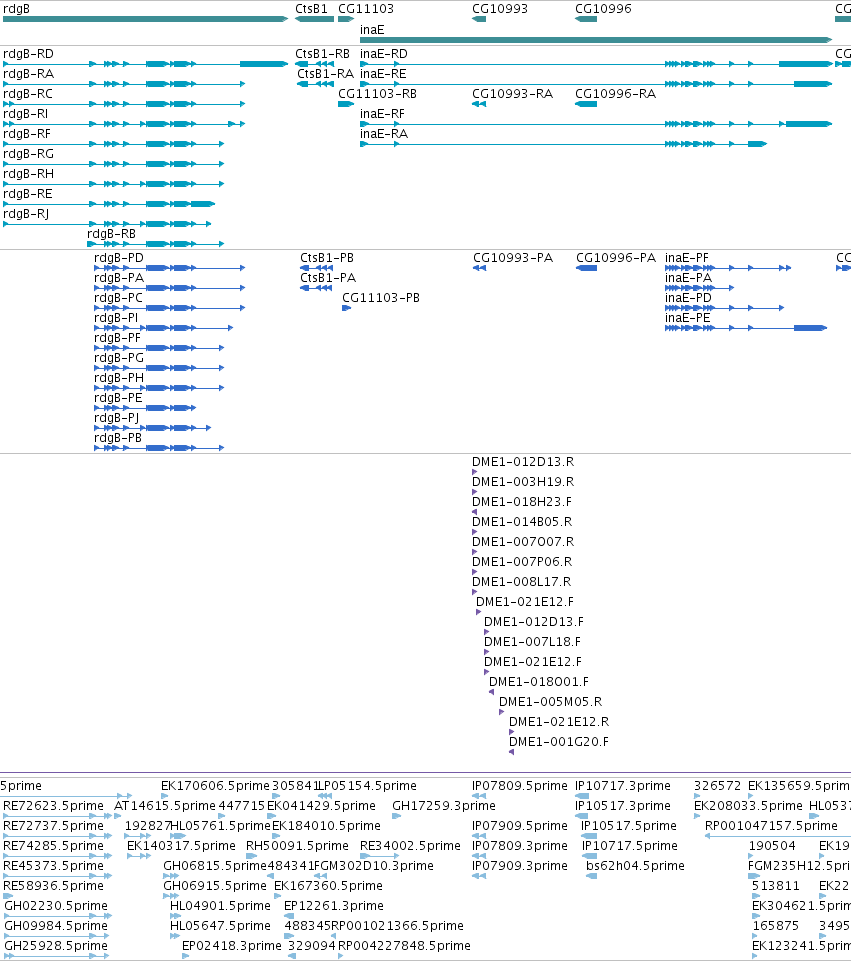
Task: Click the CtsB1-PB coding label
Action: [x=327, y=258]
